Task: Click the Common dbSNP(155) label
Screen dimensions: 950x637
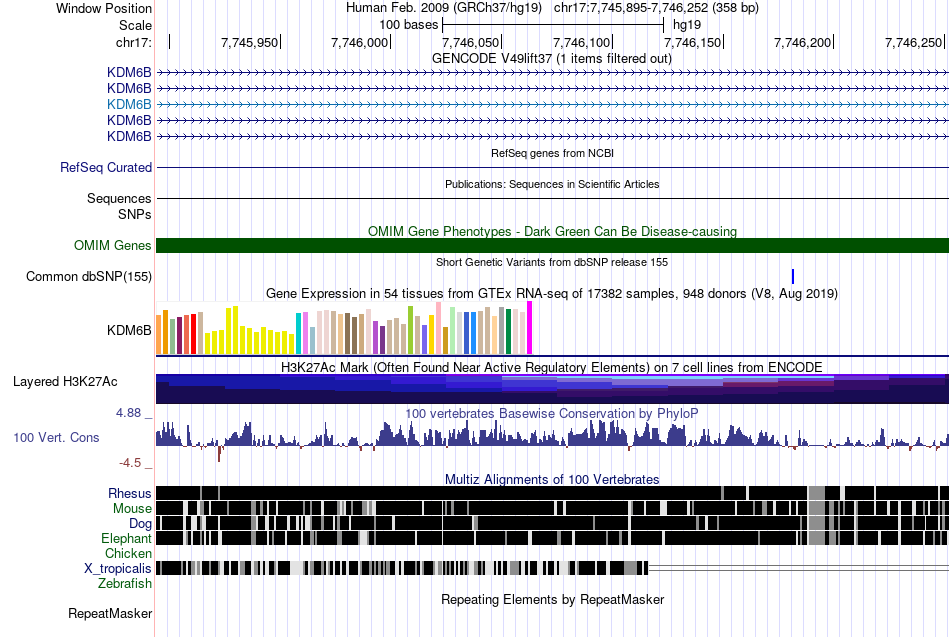Action: pos(89,276)
